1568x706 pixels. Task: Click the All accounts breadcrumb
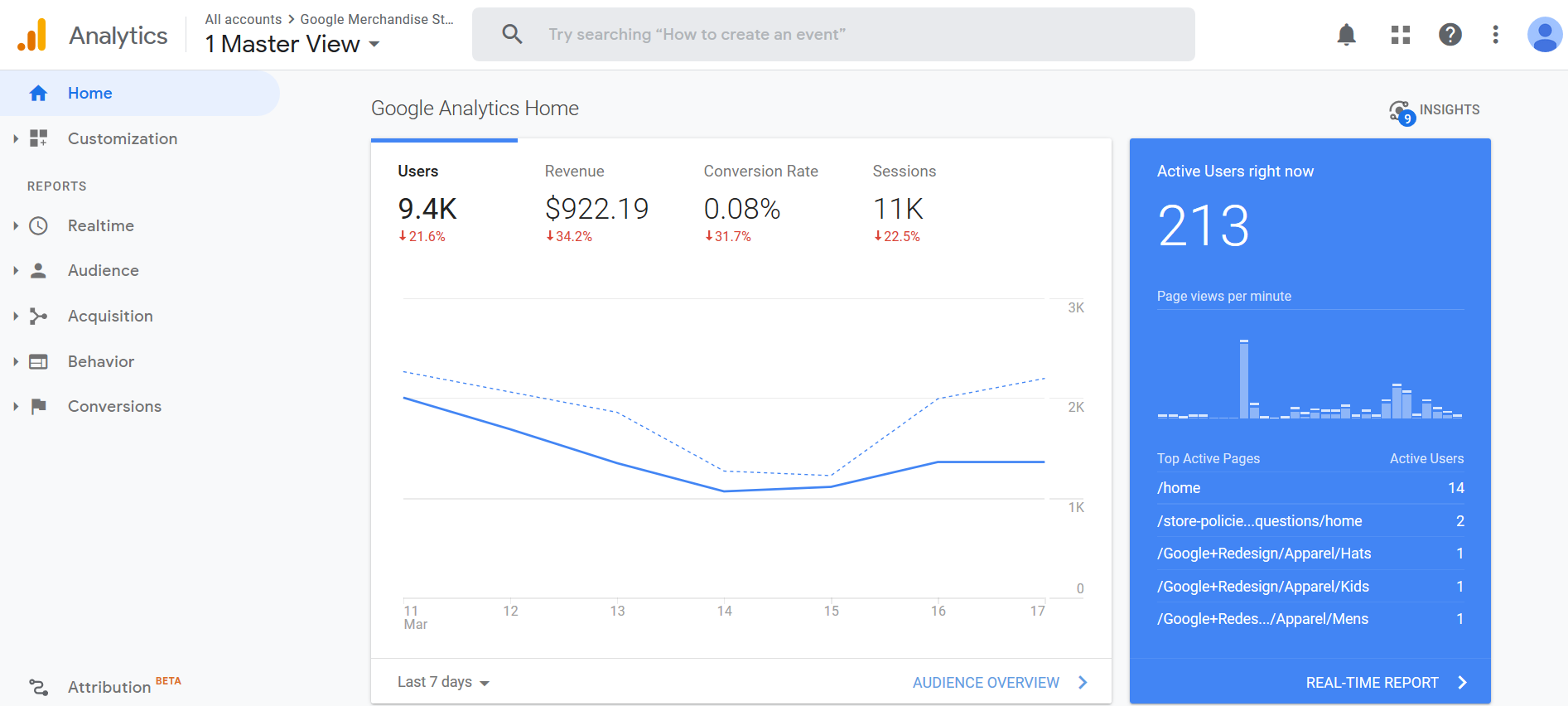(244, 19)
